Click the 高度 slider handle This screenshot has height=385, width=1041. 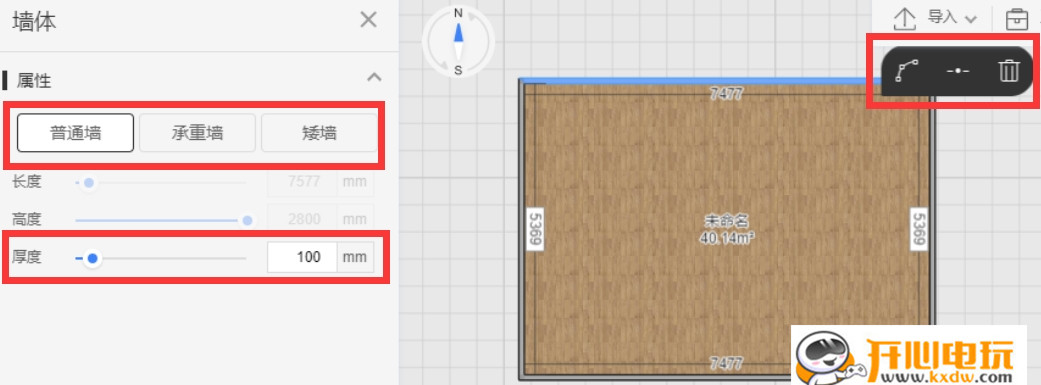(248, 220)
